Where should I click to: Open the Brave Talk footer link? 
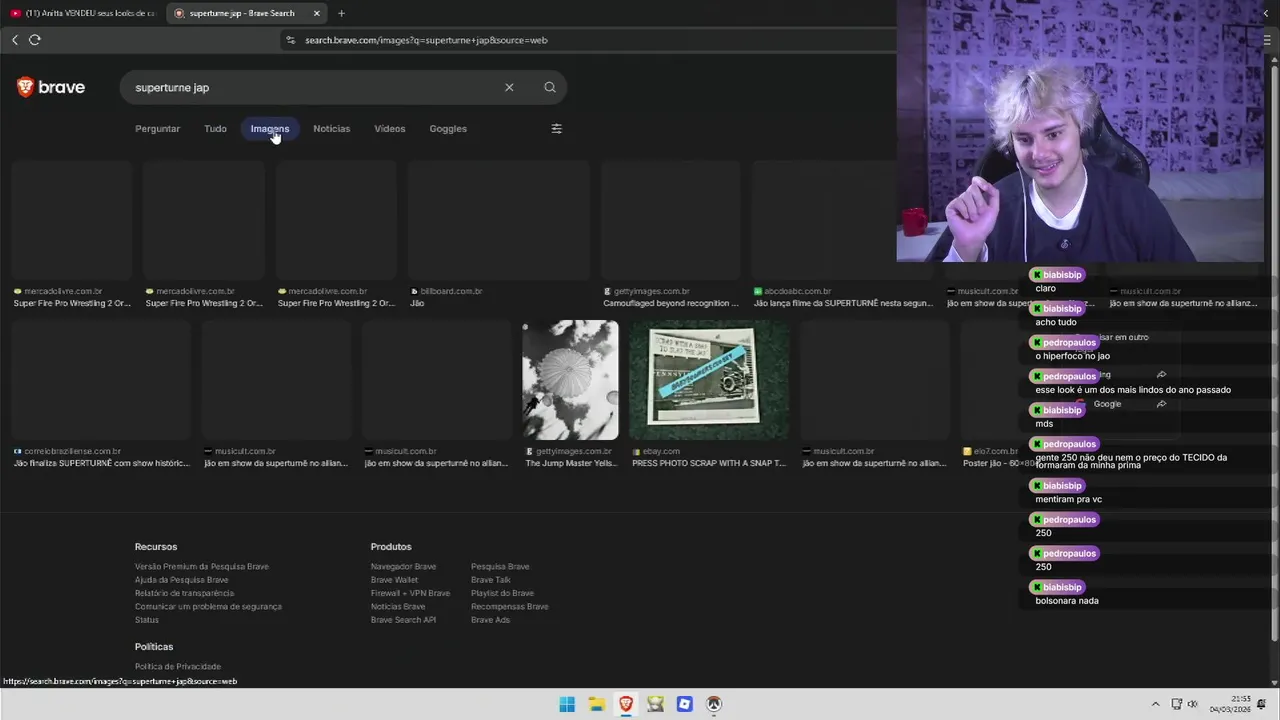click(491, 580)
